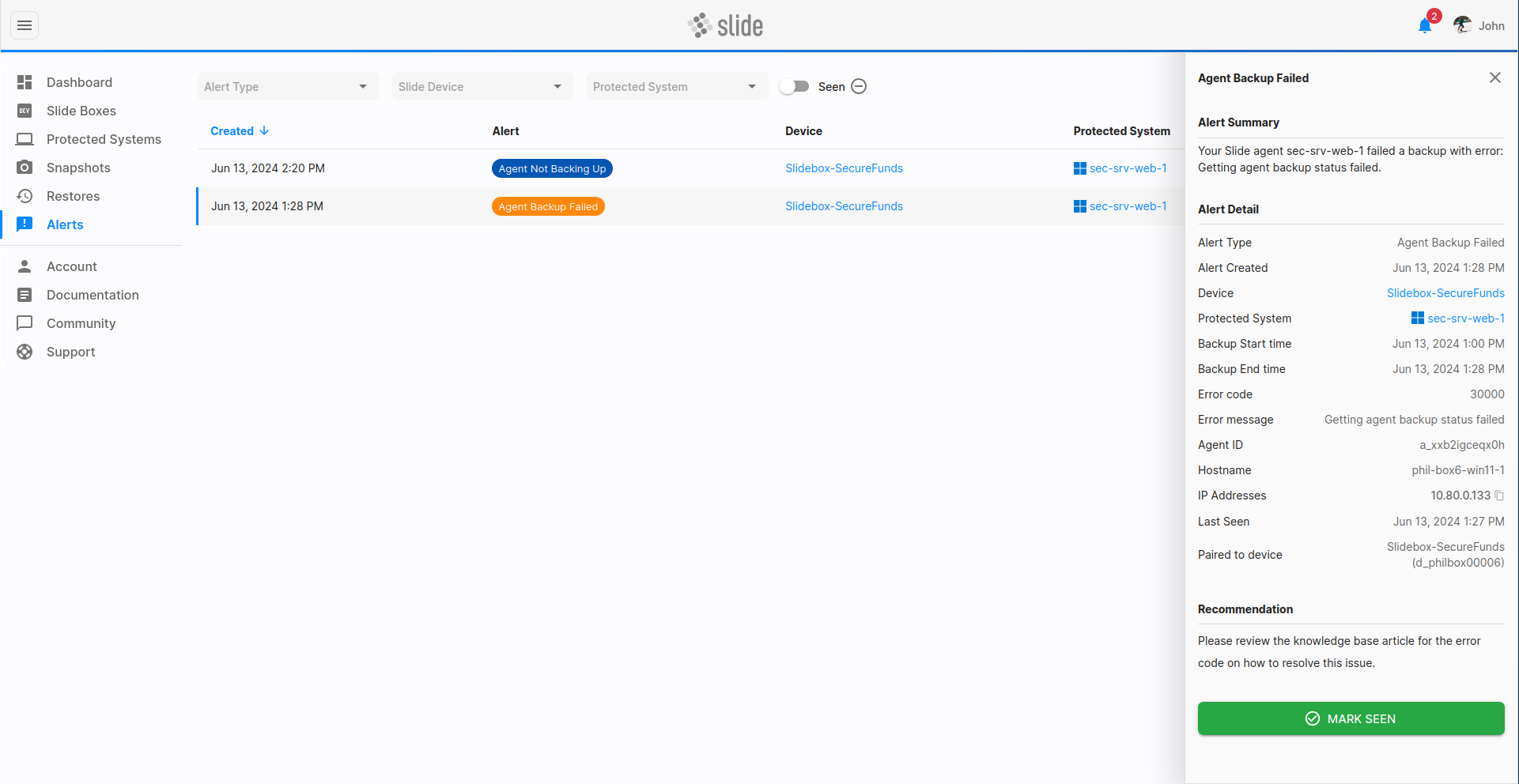Viewport: 1519px width, 784px height.
Task: Click the Alert column header
Action: [505, 131]
